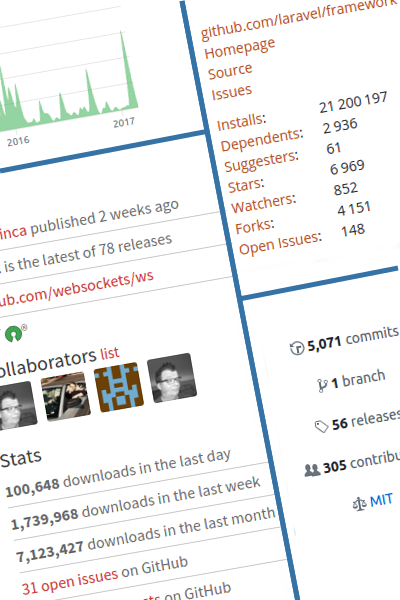Click the rightmost collaborator avatar with glasses
Viewport: 400px width, 600px height.
pos(172,378)
